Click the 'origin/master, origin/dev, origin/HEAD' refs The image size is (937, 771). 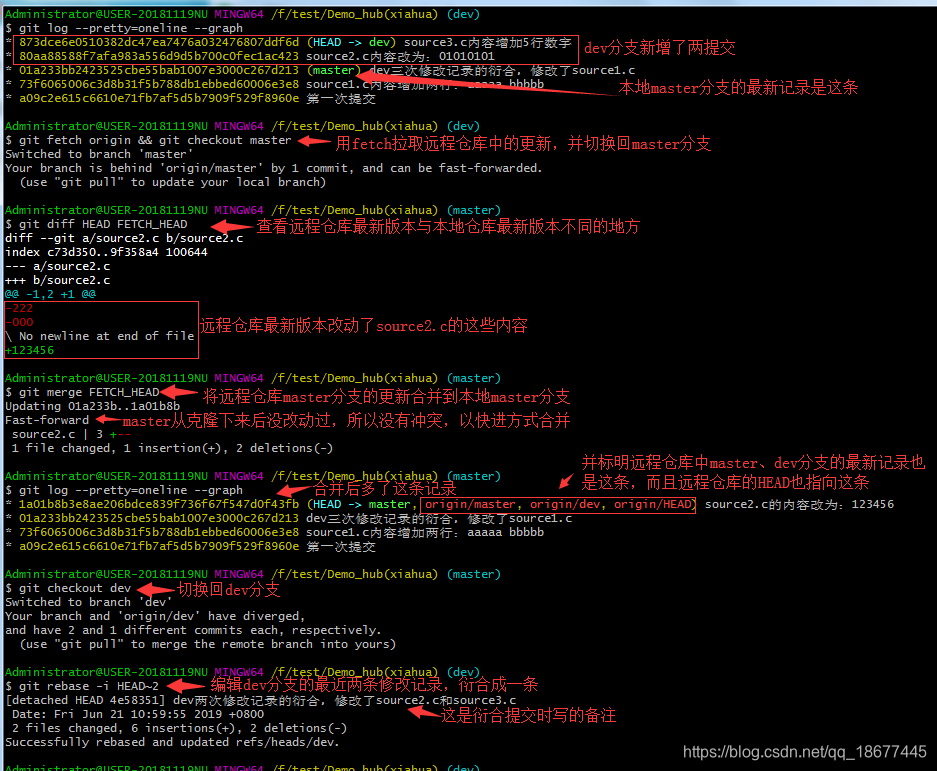click(x=558, y=504)
